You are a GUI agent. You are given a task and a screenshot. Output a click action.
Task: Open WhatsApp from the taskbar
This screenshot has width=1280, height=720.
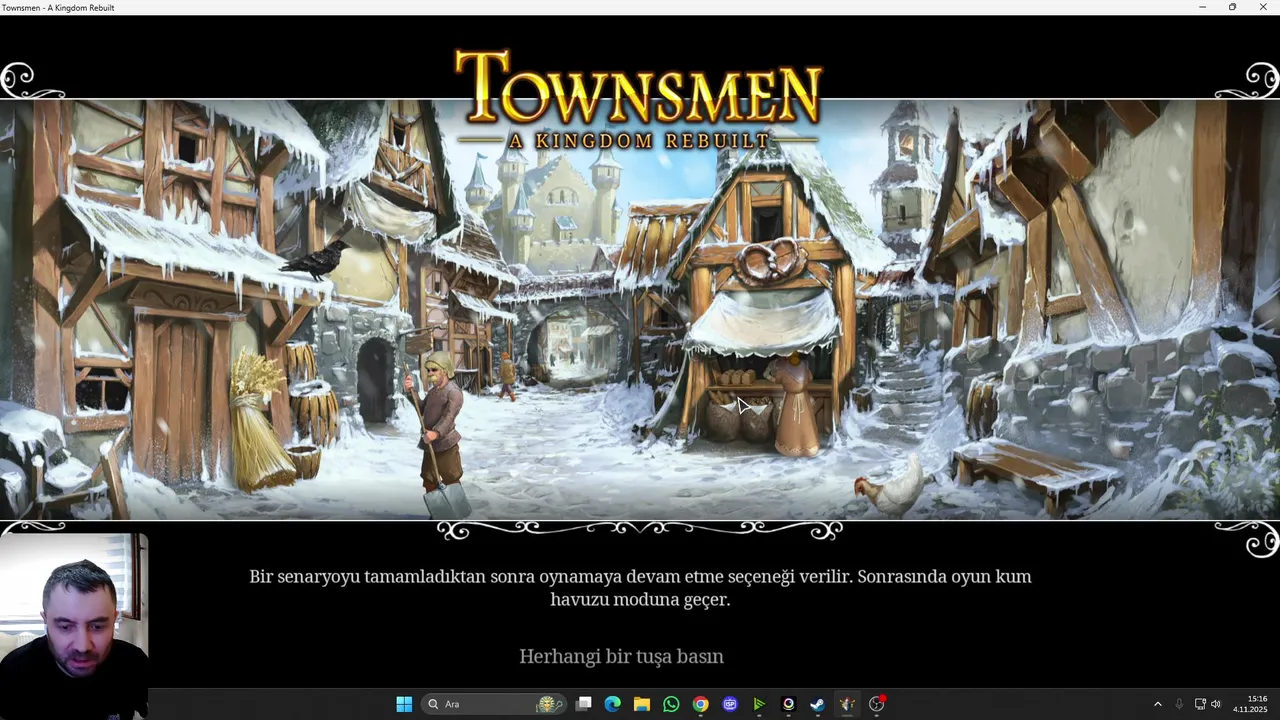coord(671,704)
